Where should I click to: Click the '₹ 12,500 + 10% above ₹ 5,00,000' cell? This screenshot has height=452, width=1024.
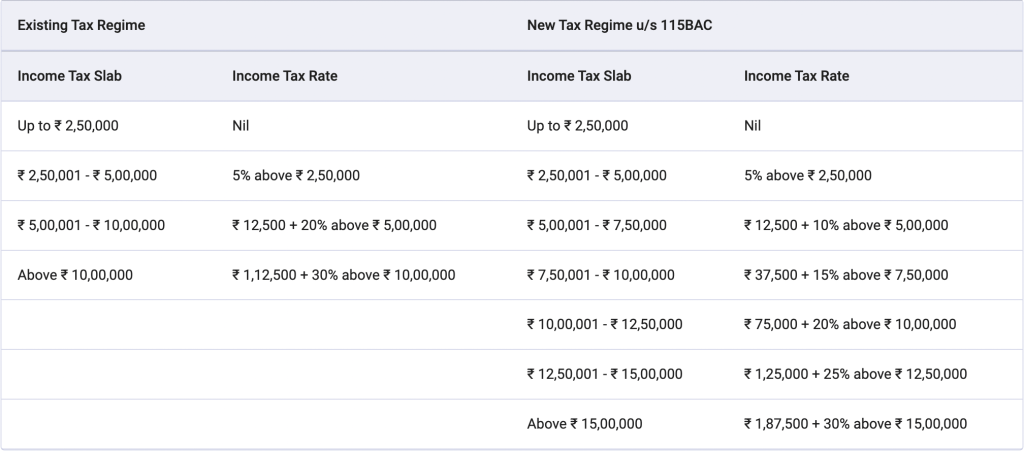point(846,225)
